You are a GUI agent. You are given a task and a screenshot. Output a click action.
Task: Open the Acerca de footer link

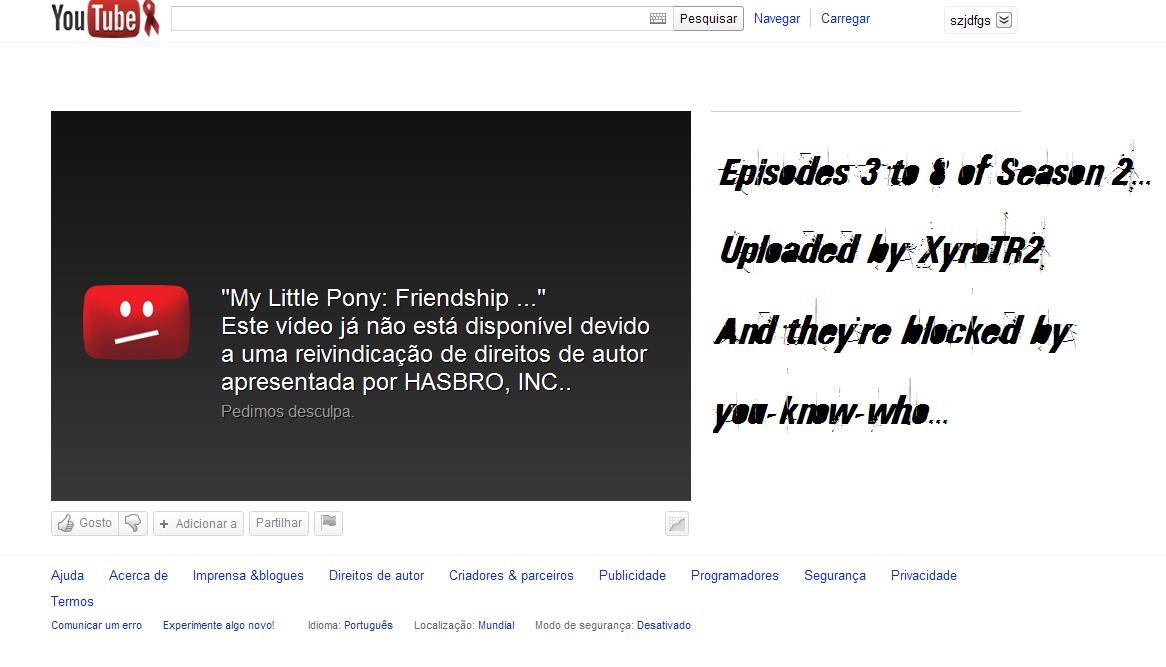(x=138, y=576)
